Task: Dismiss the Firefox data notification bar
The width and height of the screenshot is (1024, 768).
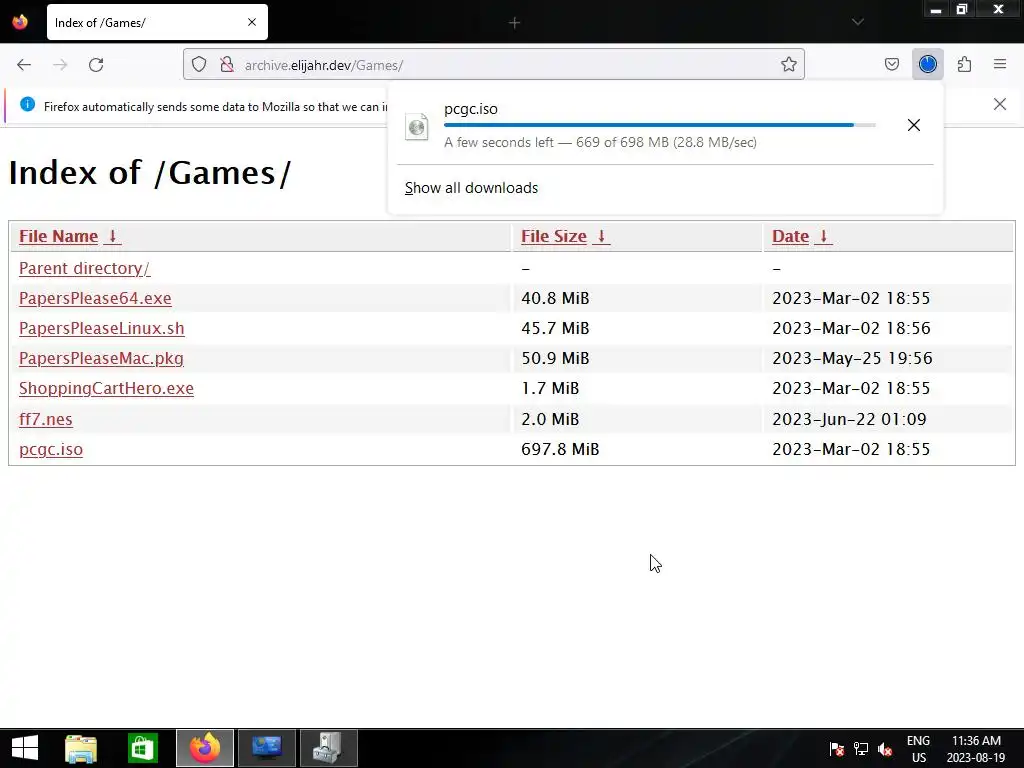Action: [x=999, y=104]
